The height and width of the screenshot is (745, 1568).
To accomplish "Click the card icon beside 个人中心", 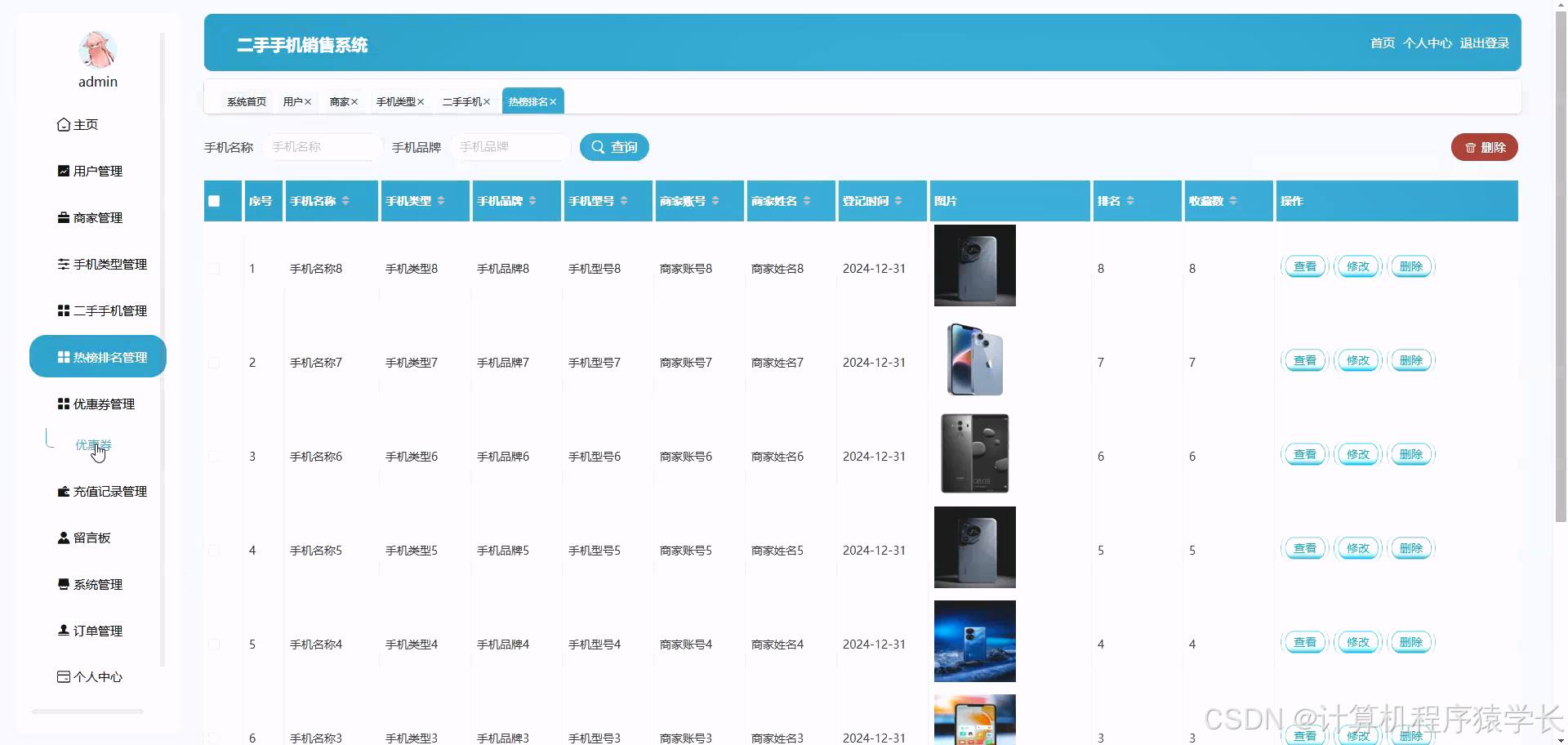I will [x=64, y=676].
